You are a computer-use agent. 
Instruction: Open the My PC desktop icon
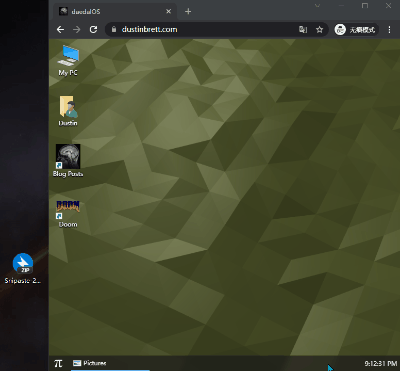click(x=68, y=61)
